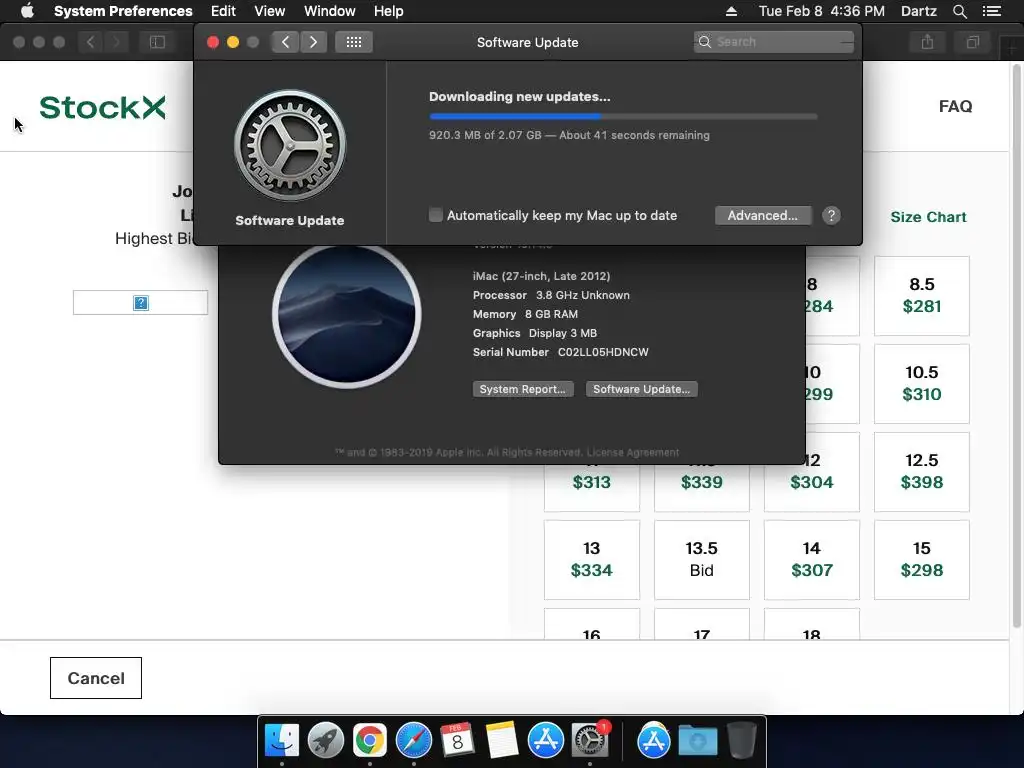Select size 10.5 priced $310
The width and height of the screenshot is (1024, 768).
[x=921, y=383]
